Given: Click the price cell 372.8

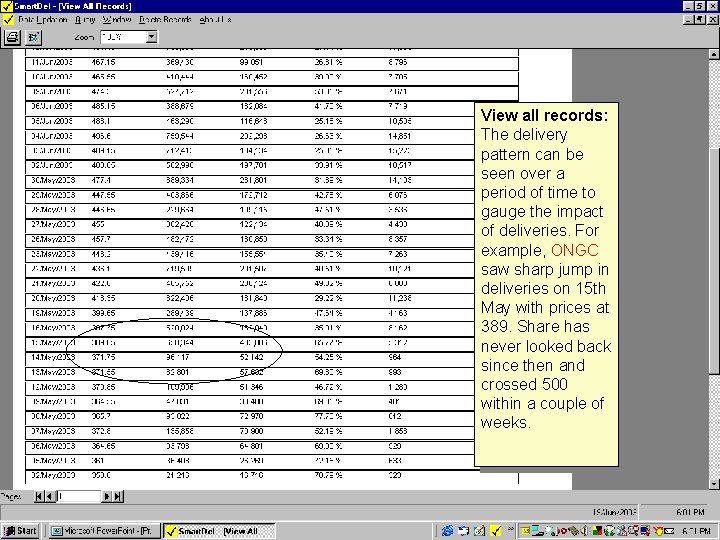Looking at the screenshot, I should click(x=101, y=431).
